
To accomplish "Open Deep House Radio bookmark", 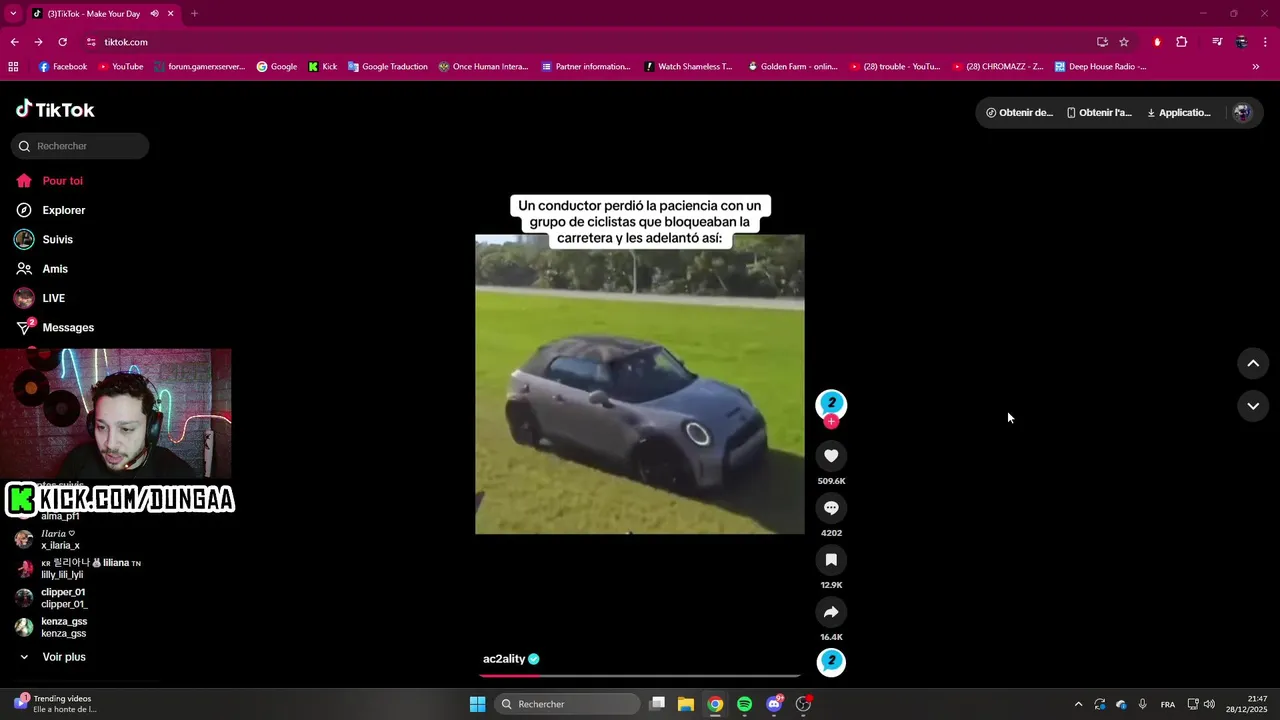I will (x=1100, y=67).
